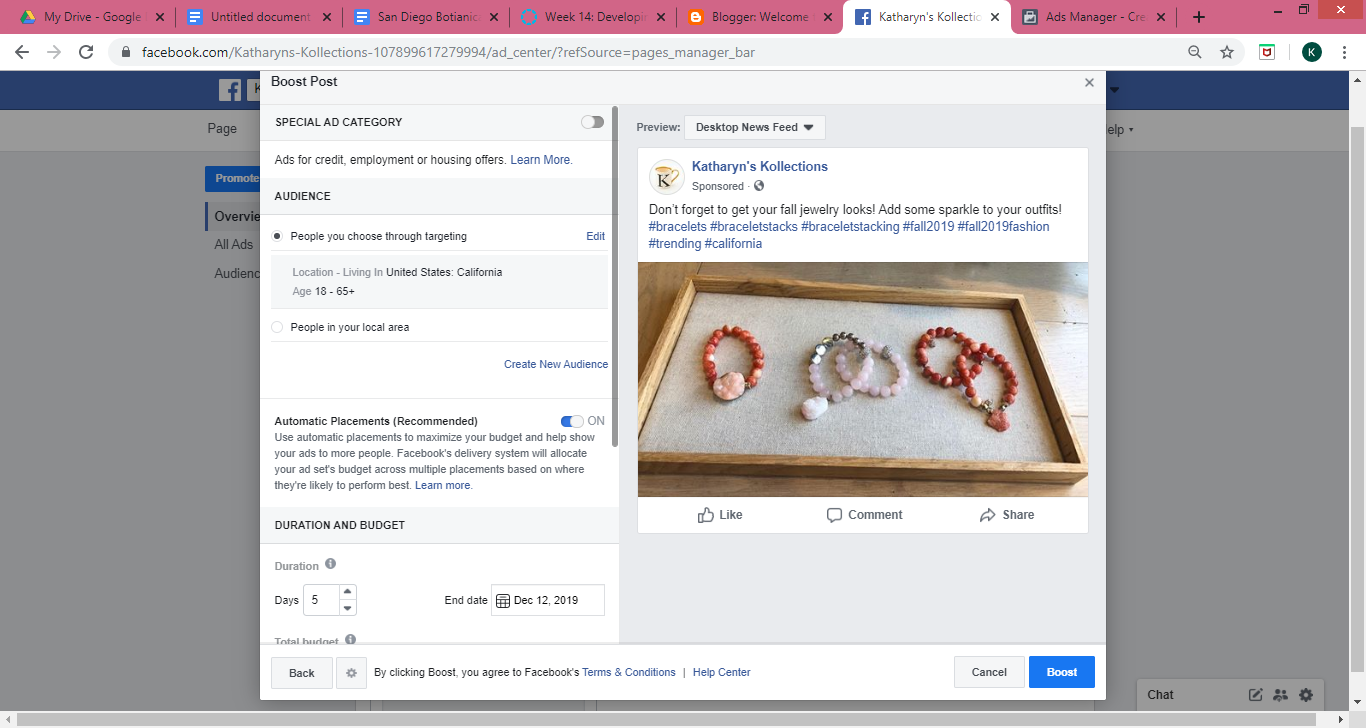Click the Share icon in ad preview

[x=987, y=515]
